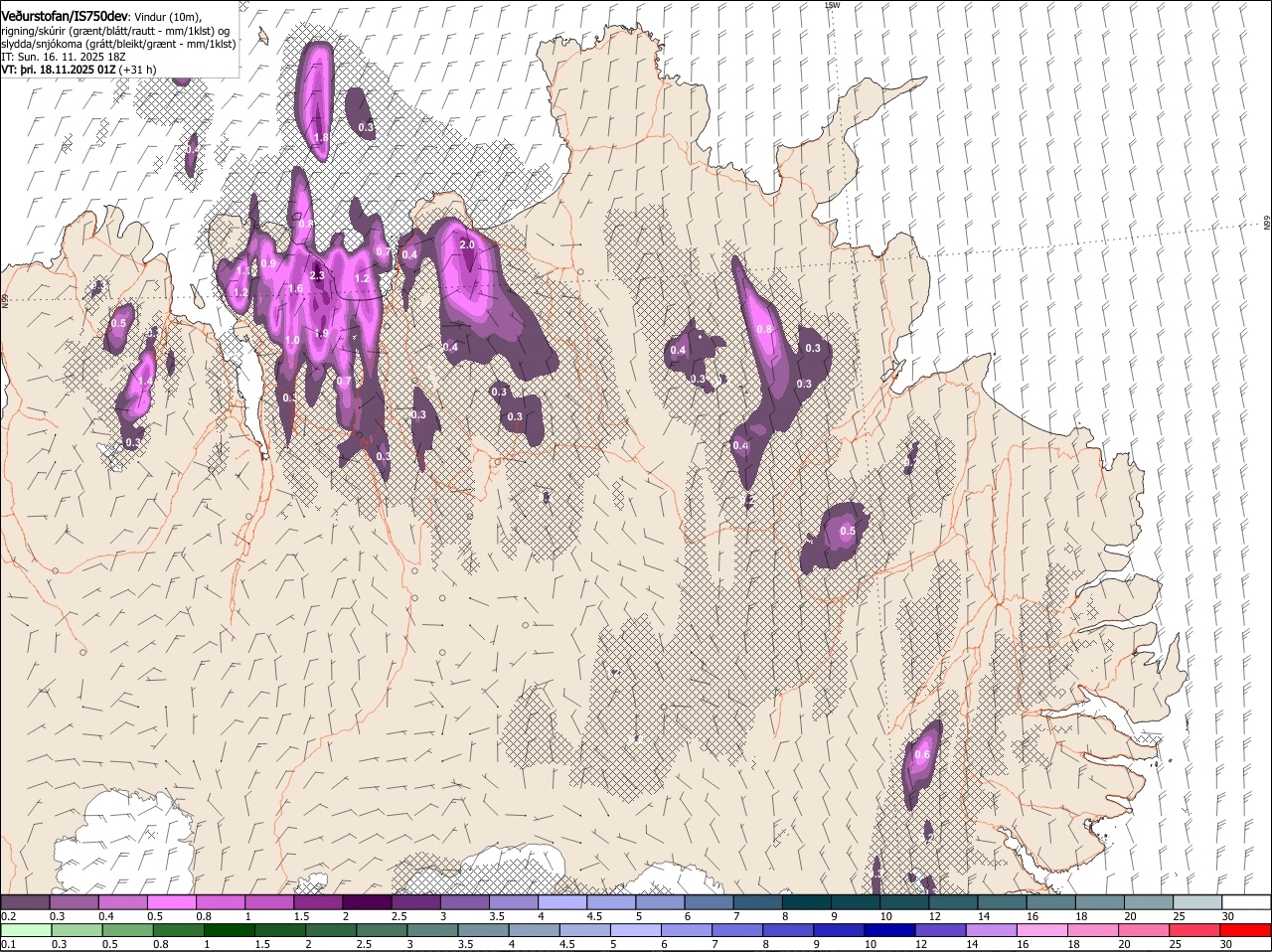The height and width of the screenshot is (952, 1272).
Task: Select the rain legend swatch for 0.3–0.5 mm
Action: pyautogui.click(x=79, y=931)
